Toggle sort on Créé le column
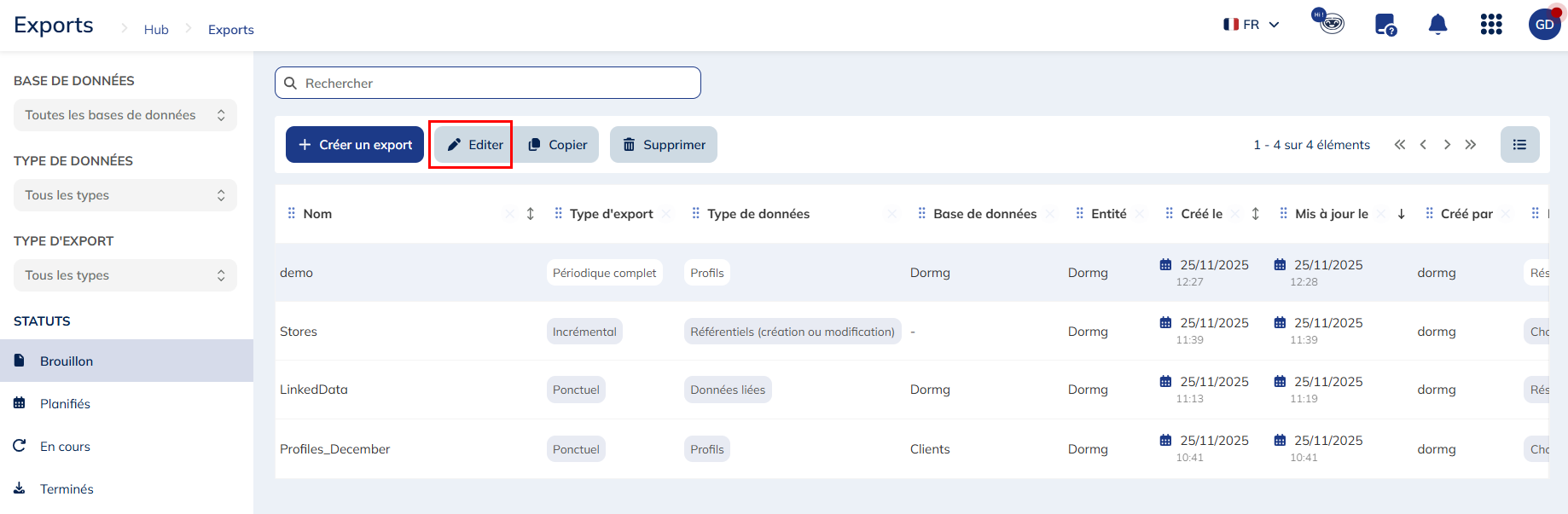Viewport: 1568px width, 514px height. coord(1255,214)
